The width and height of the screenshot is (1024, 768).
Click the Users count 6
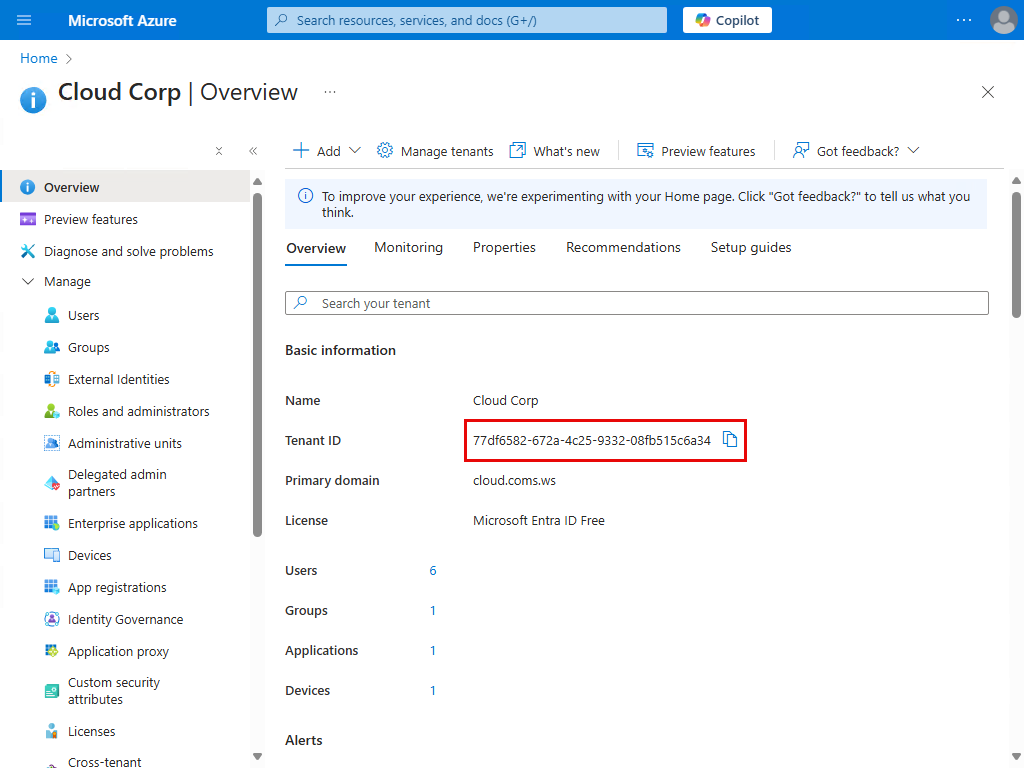click(432, 571)
